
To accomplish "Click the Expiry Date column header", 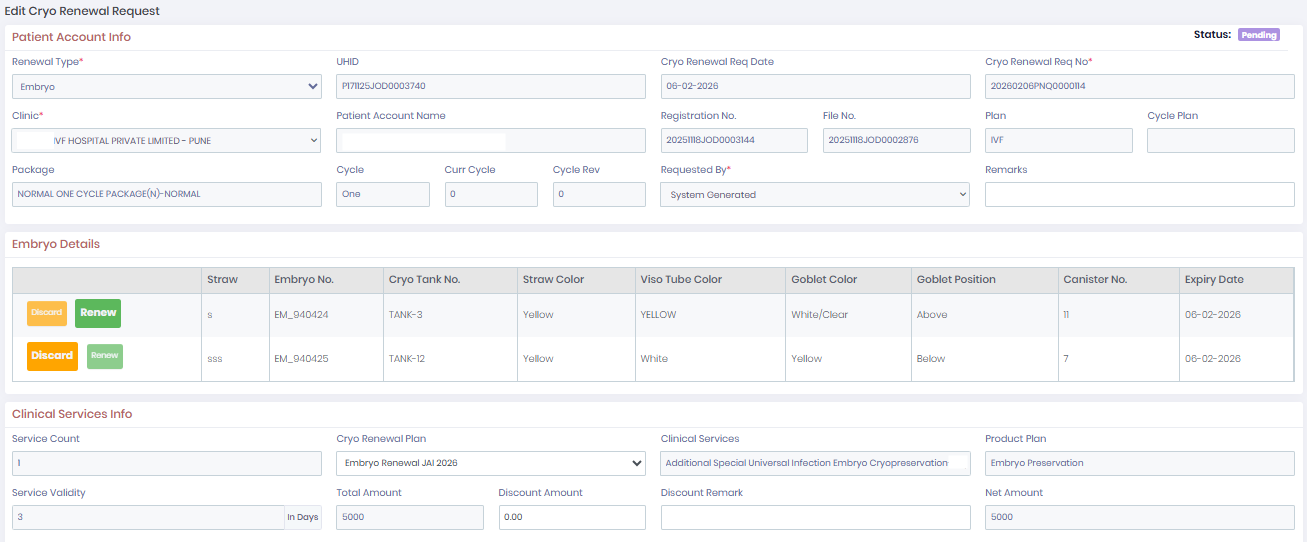I will (x=1214, y=280).
